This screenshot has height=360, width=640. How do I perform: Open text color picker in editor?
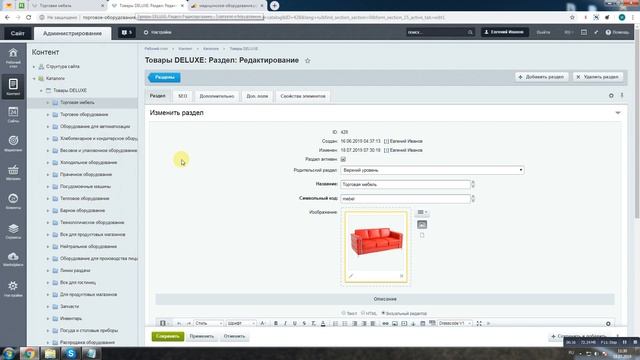pos(323,323)
